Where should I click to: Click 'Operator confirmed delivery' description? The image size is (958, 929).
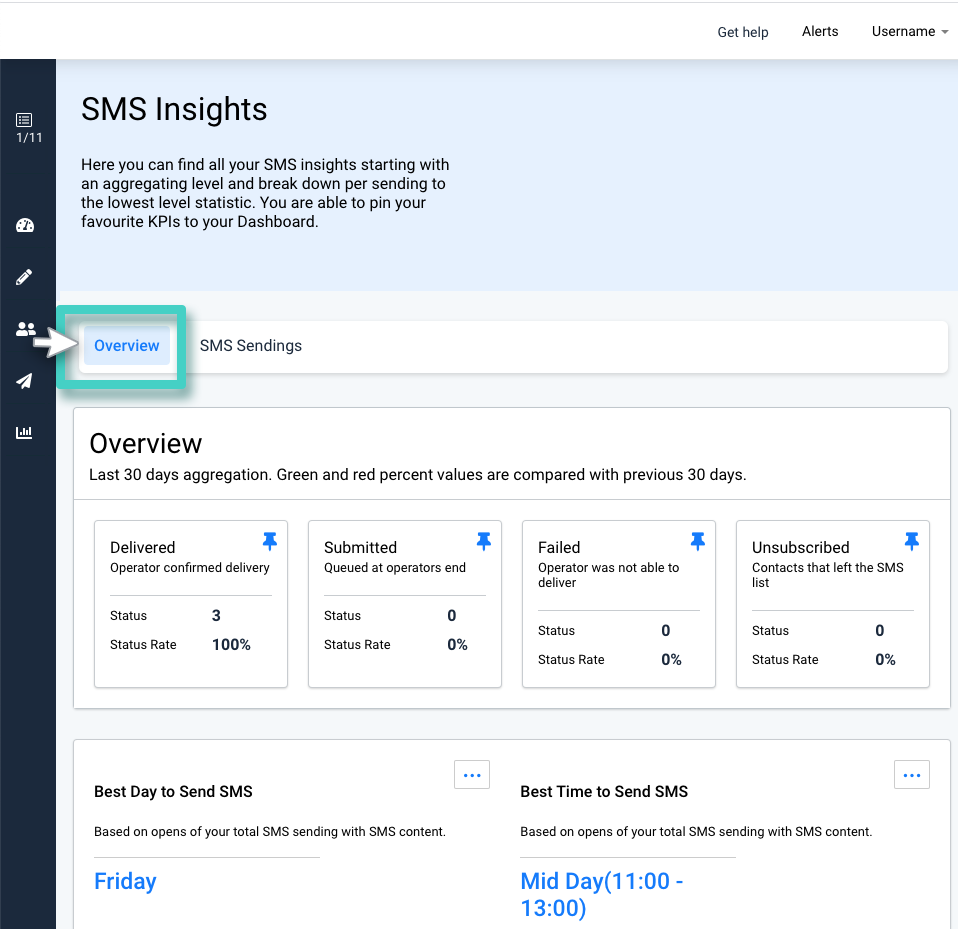coord(189,567)
